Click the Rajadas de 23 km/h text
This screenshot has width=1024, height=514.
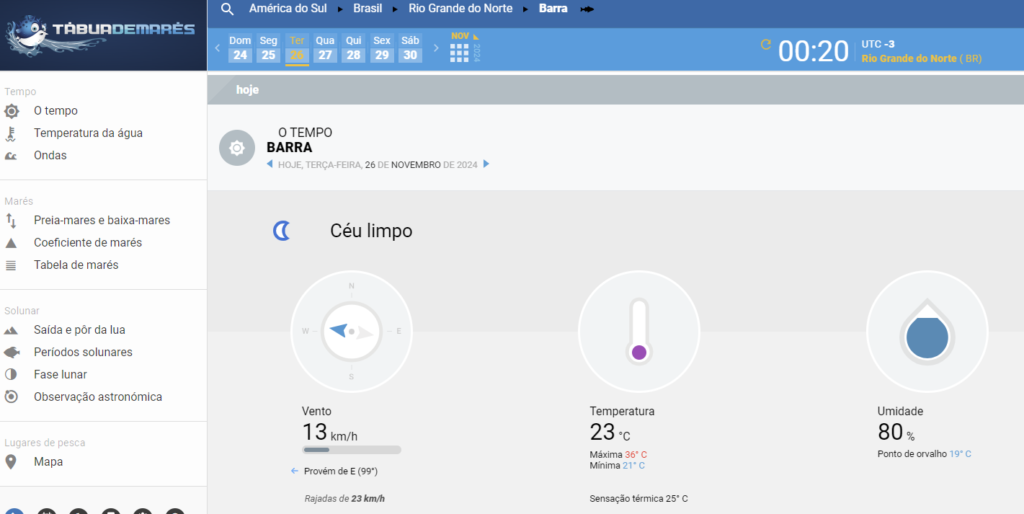pyautogui.click(x=344, y=499)
